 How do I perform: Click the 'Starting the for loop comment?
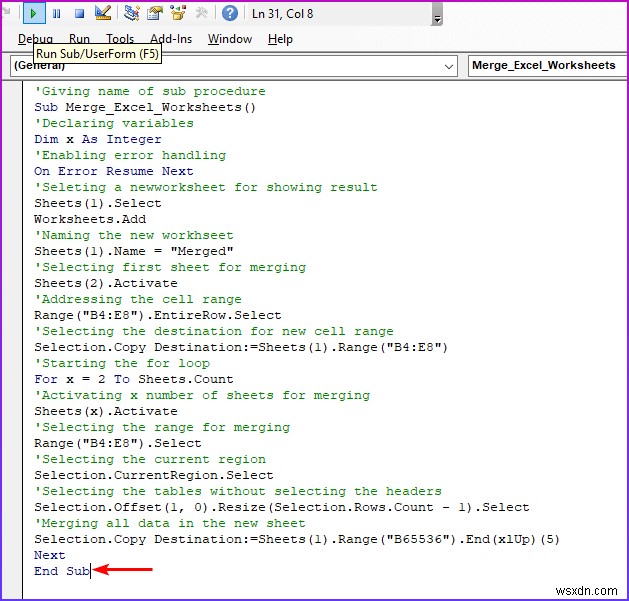tap(122, 363)
